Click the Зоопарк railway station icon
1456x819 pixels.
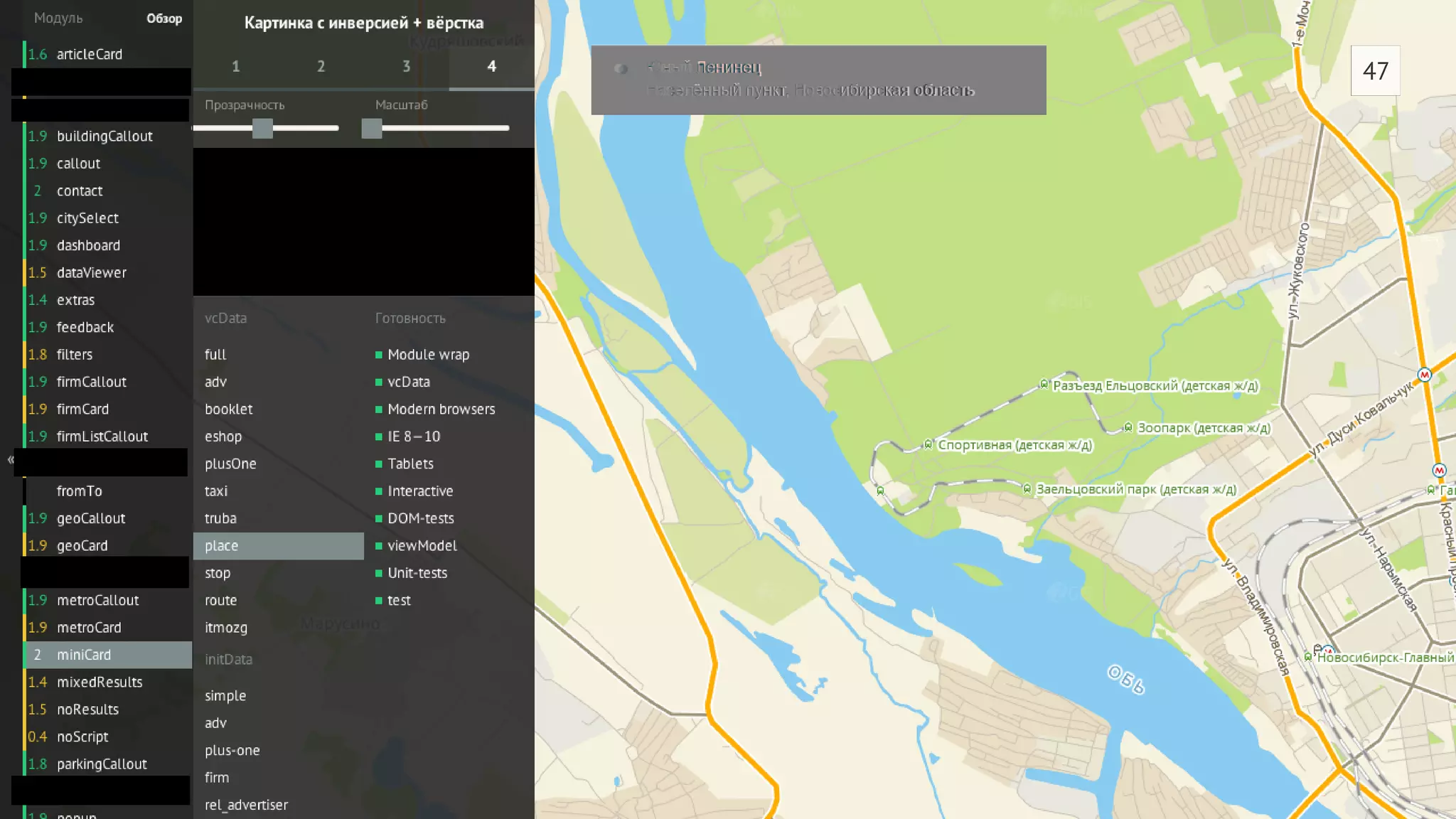tap(1128, 427)
